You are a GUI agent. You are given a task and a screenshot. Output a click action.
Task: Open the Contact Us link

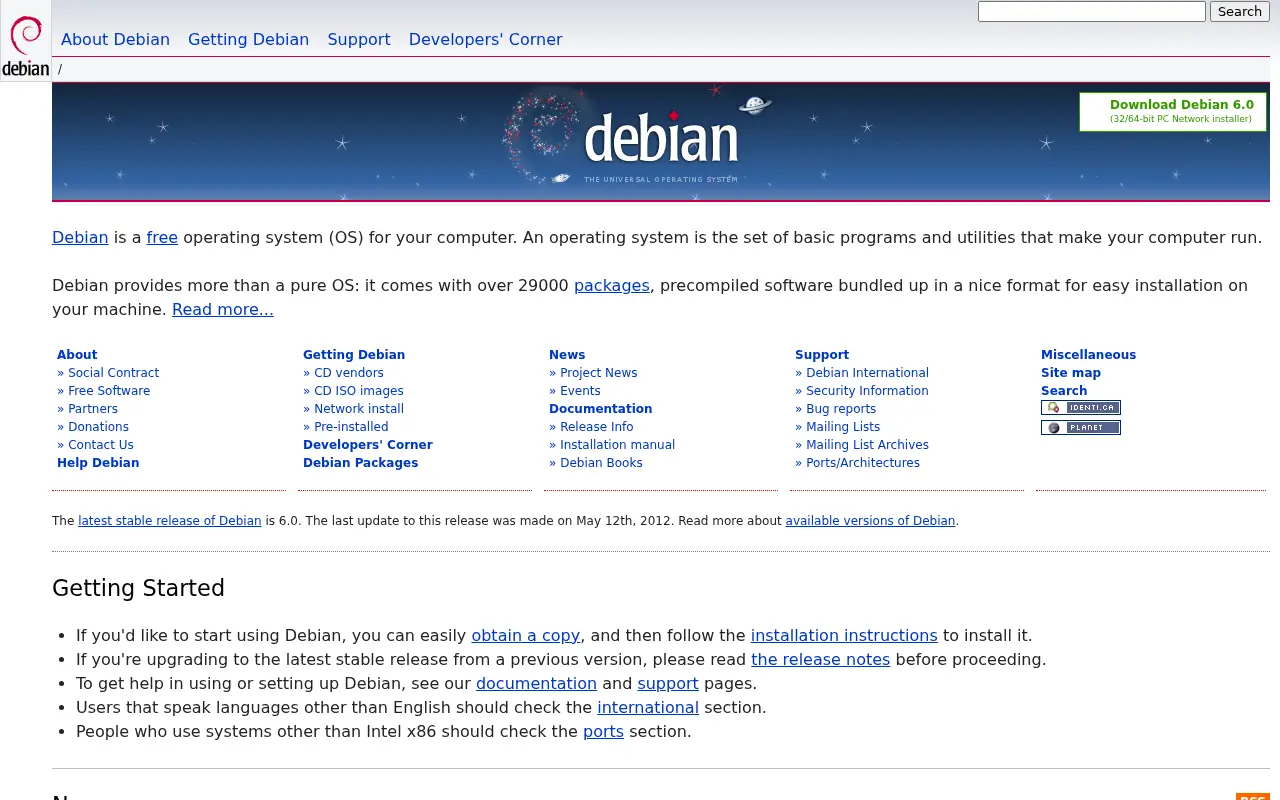tap(101, 445)
